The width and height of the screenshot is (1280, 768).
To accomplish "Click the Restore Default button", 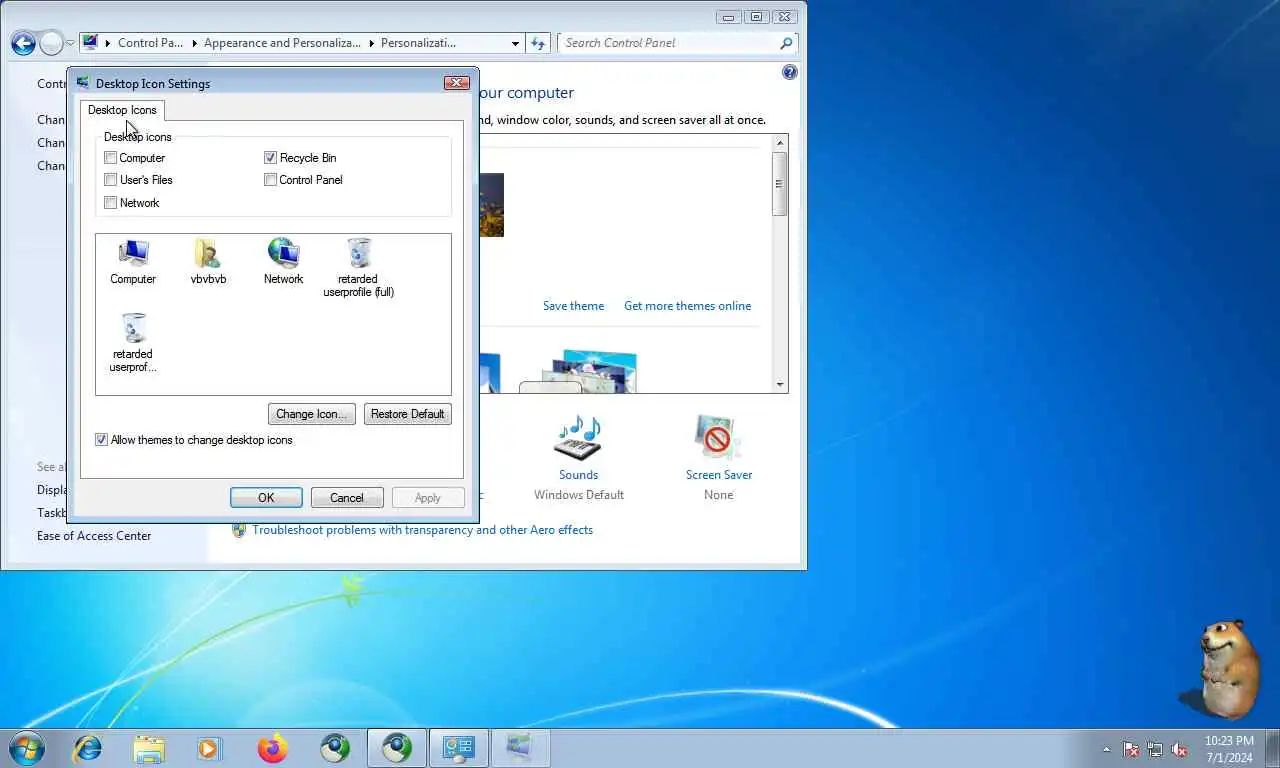I will coord(408,414).
